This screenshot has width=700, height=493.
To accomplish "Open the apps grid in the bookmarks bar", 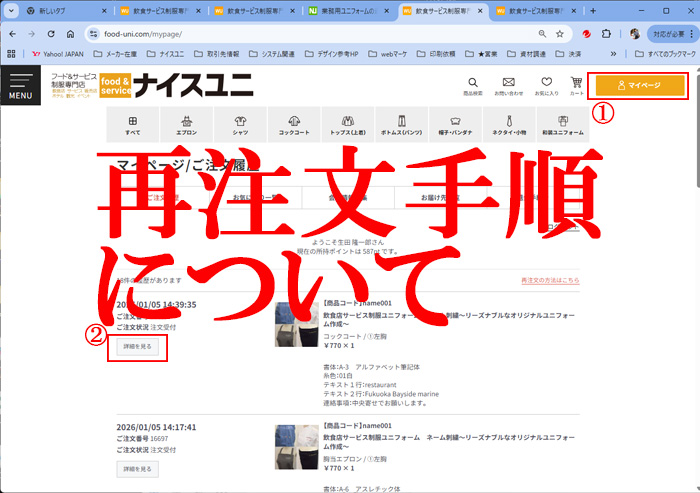I will point(11,54).
